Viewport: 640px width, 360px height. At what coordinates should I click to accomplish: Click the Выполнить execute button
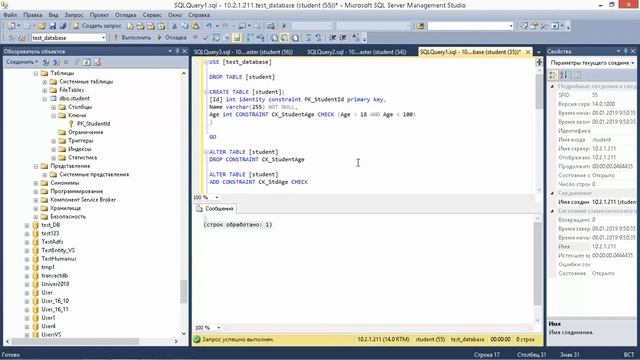pyautogui.click(x=133, y=38)
